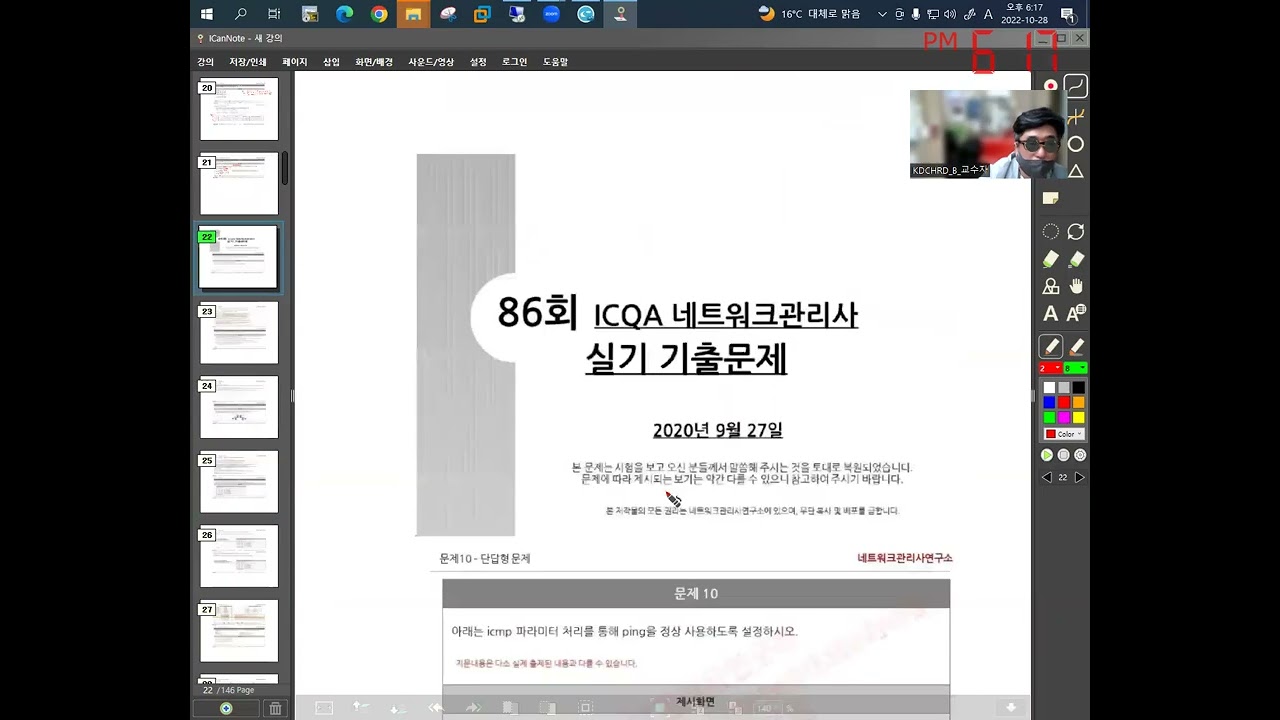
Task: Select the text box A tool
Action: click(1077, 314)
